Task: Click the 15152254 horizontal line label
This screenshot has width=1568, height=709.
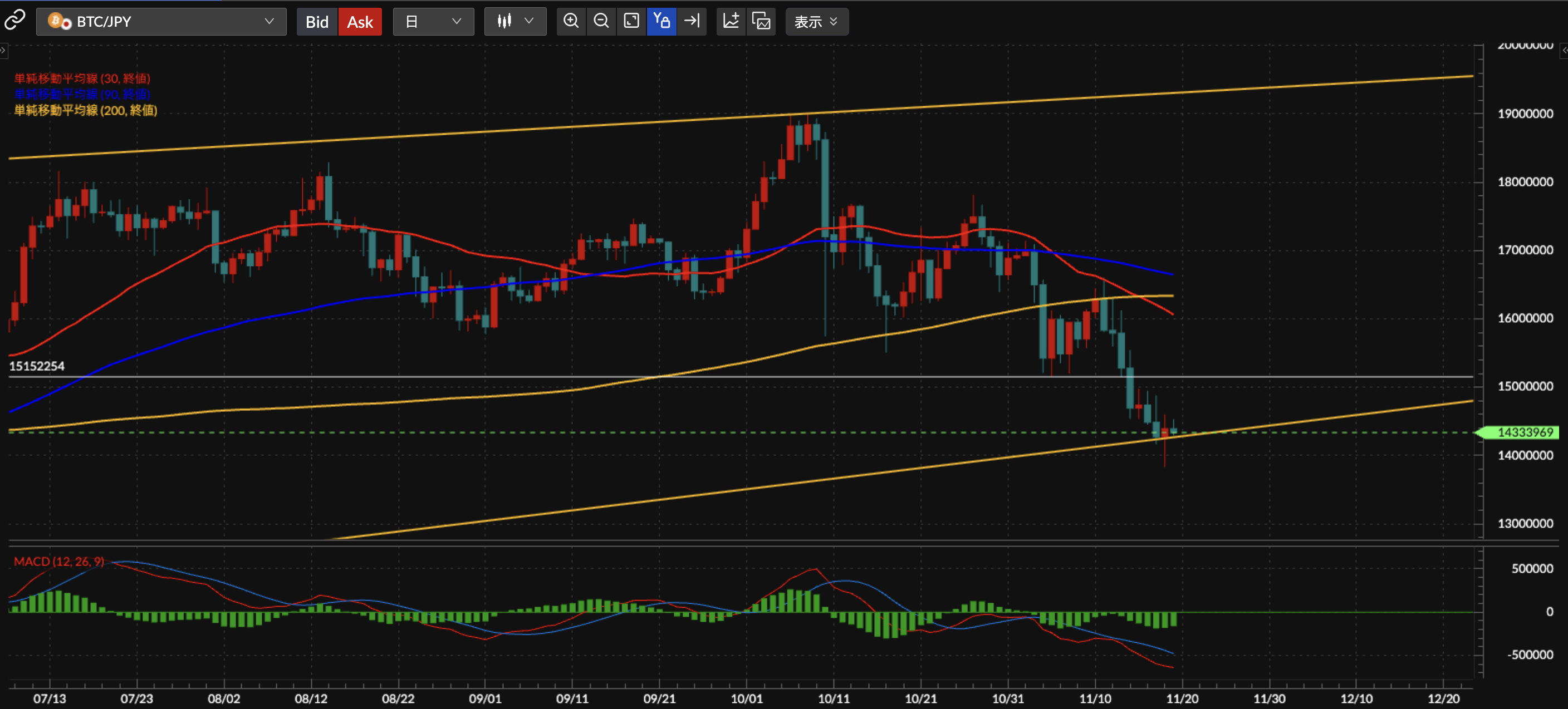Action: click(x=37, y=366)
